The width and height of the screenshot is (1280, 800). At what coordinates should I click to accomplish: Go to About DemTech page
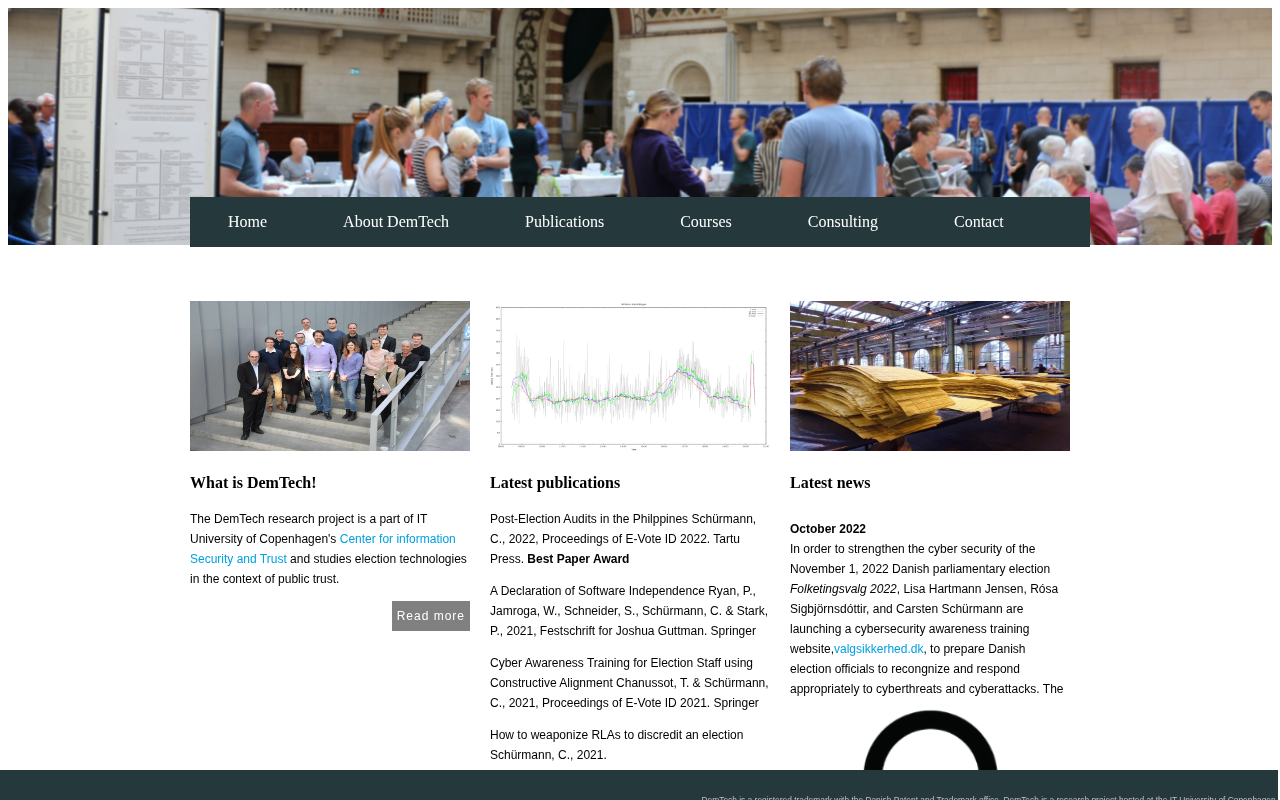point(396,222)
